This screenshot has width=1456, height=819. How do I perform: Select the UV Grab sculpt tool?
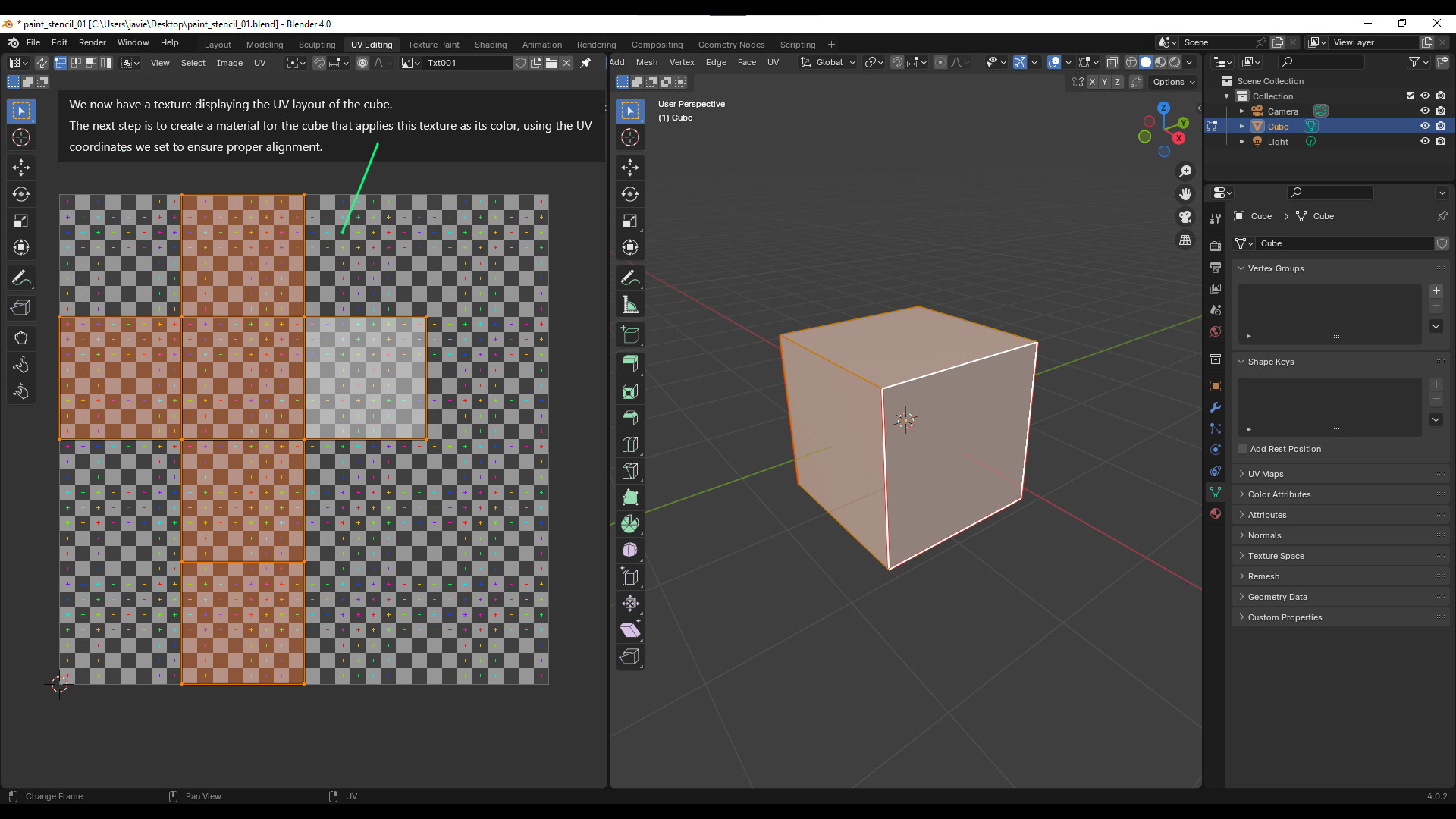coord(21,337)
